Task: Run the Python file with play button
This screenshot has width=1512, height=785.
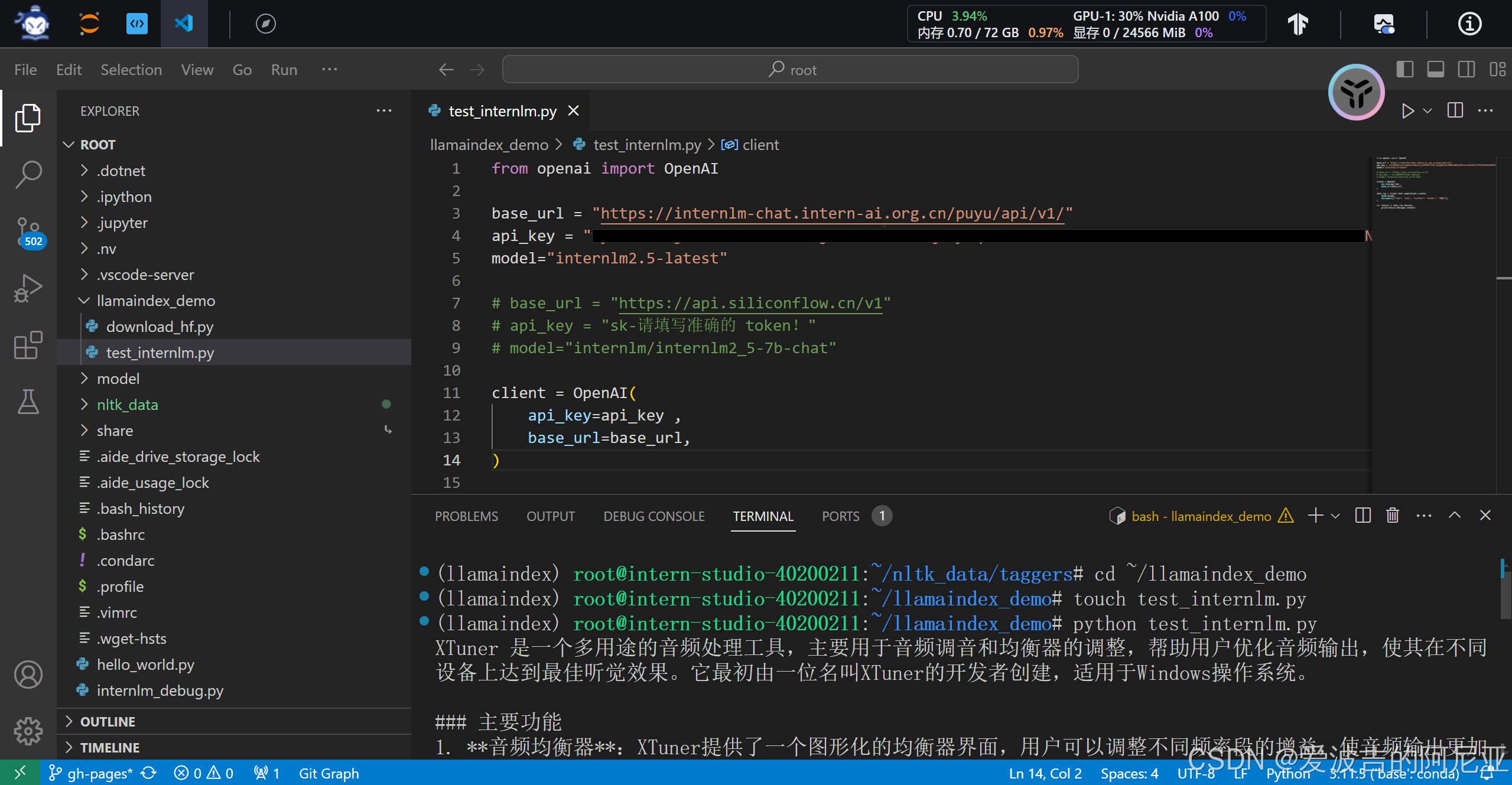Action: [1408, 111]
